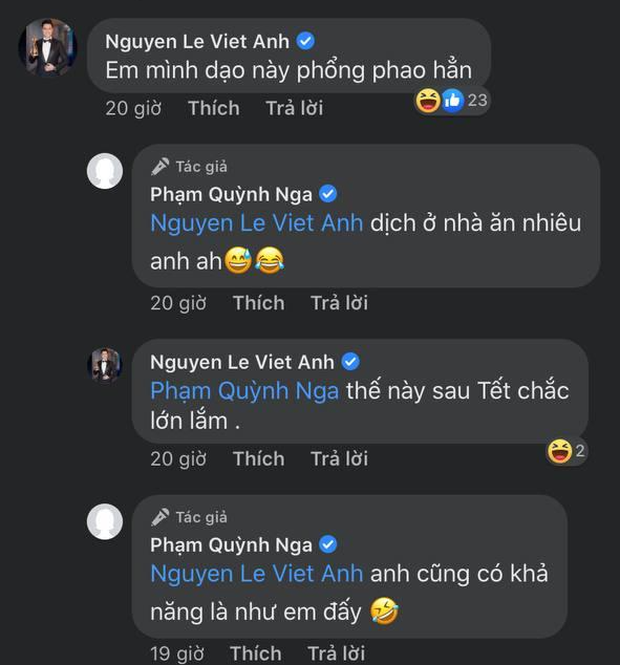620x665 pixels.
Task: View haha reactions on 'sau Tết' reply
Action: coord(566,452)
